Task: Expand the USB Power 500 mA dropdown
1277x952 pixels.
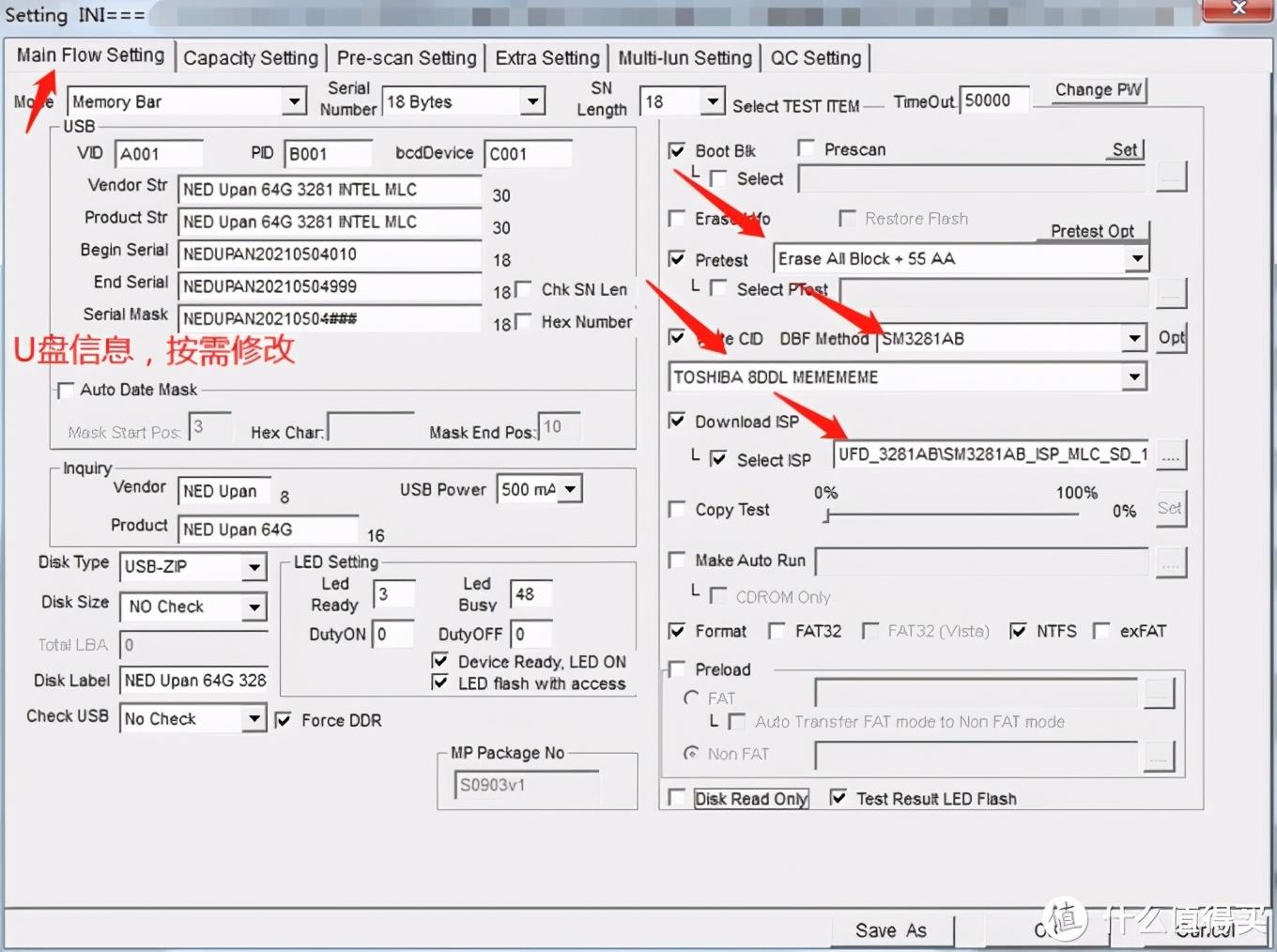Action: (570, 489)
